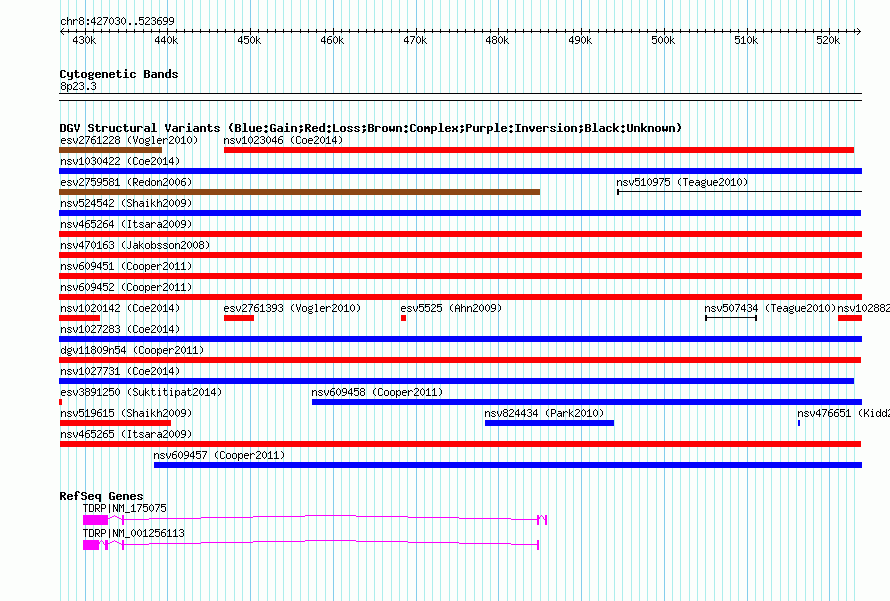Image resolution: width=890 pixels, height=601 pixels.
Task: Click the tiny esv3891250 (Suktitipat2014) red marker
Action: coord(61,402)
